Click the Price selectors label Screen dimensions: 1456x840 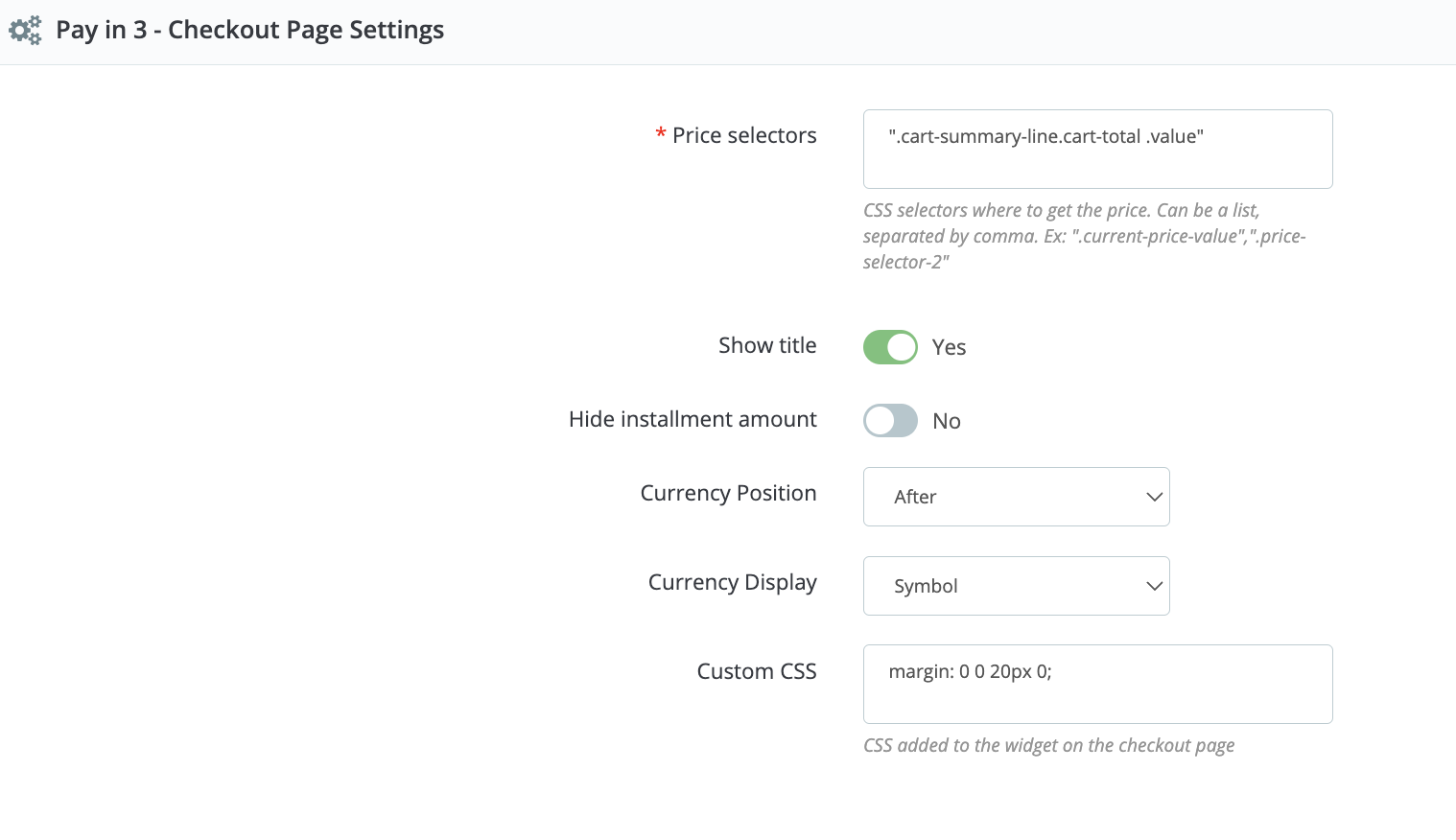click(744, 135)
